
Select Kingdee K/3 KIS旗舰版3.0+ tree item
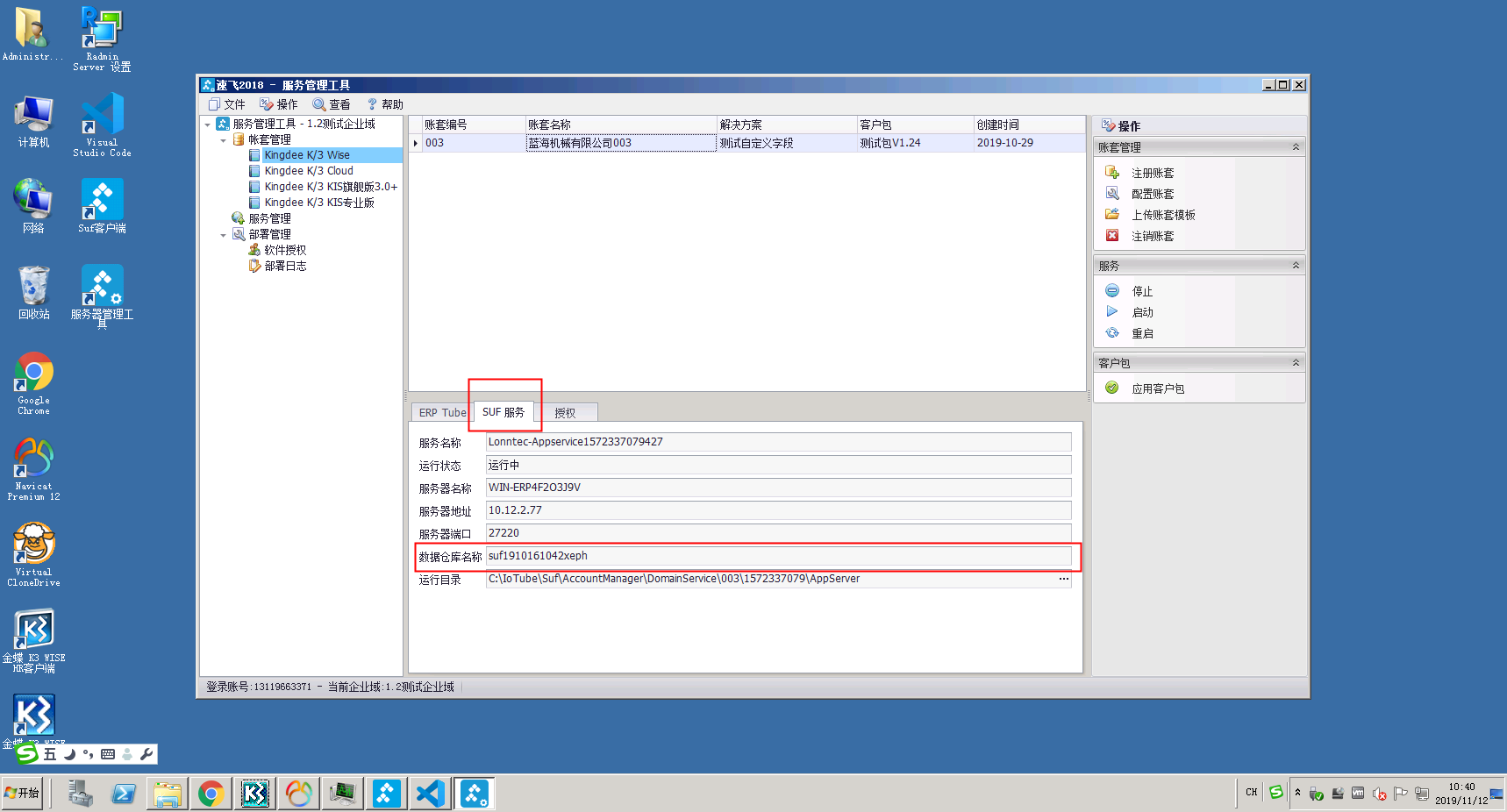pos(331,187)
